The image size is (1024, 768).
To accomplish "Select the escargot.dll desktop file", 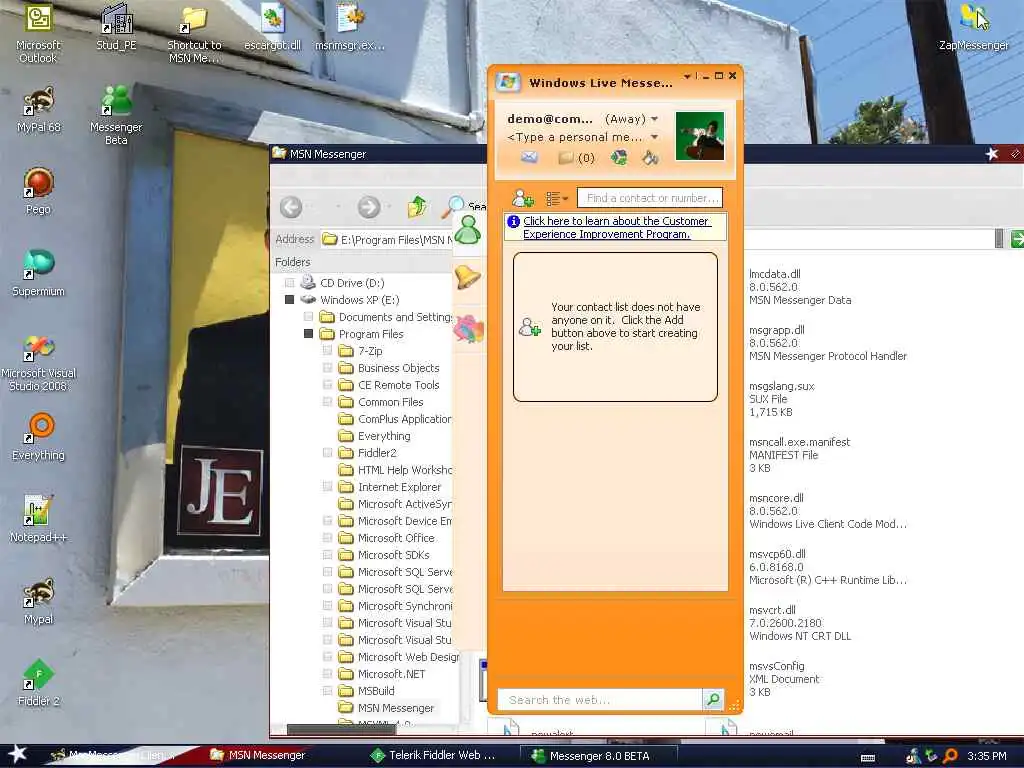I will (x=272, y=27).
